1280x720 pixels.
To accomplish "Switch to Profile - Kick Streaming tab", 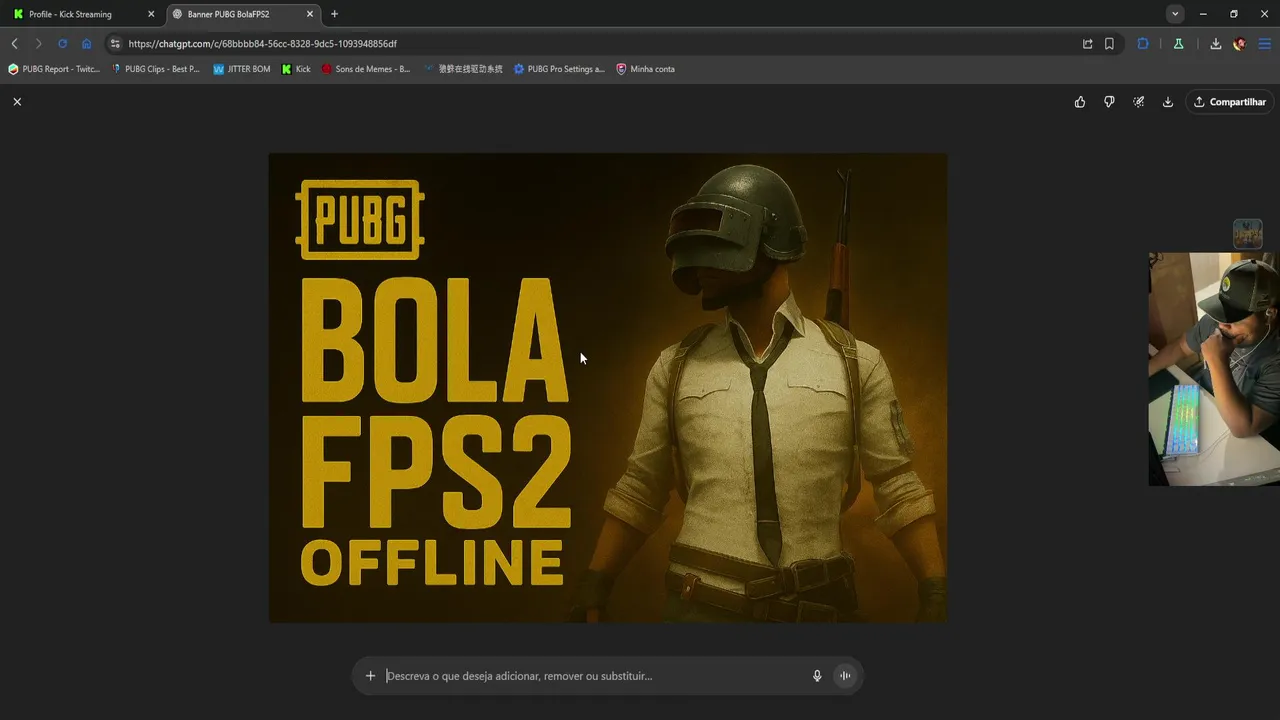I will [x=84, y=14].
